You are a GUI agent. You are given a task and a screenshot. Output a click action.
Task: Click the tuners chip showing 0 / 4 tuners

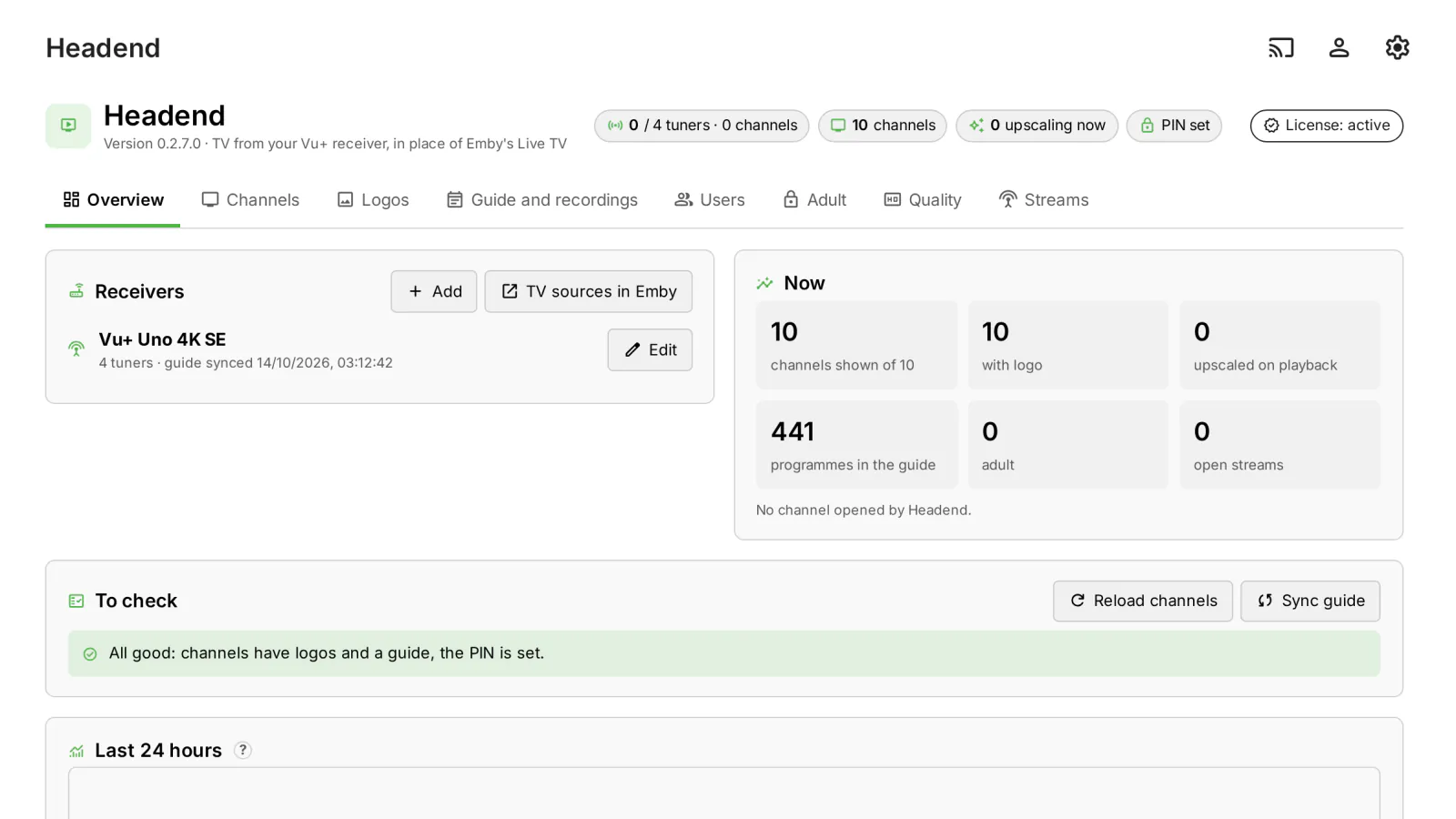[x=702, y=126]
